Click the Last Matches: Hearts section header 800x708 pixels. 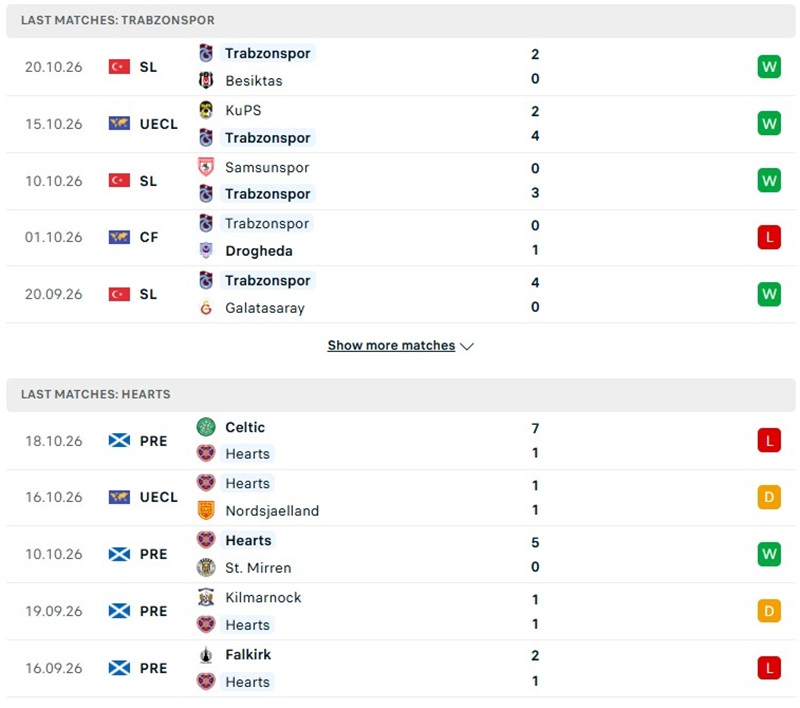pos(401,394)
